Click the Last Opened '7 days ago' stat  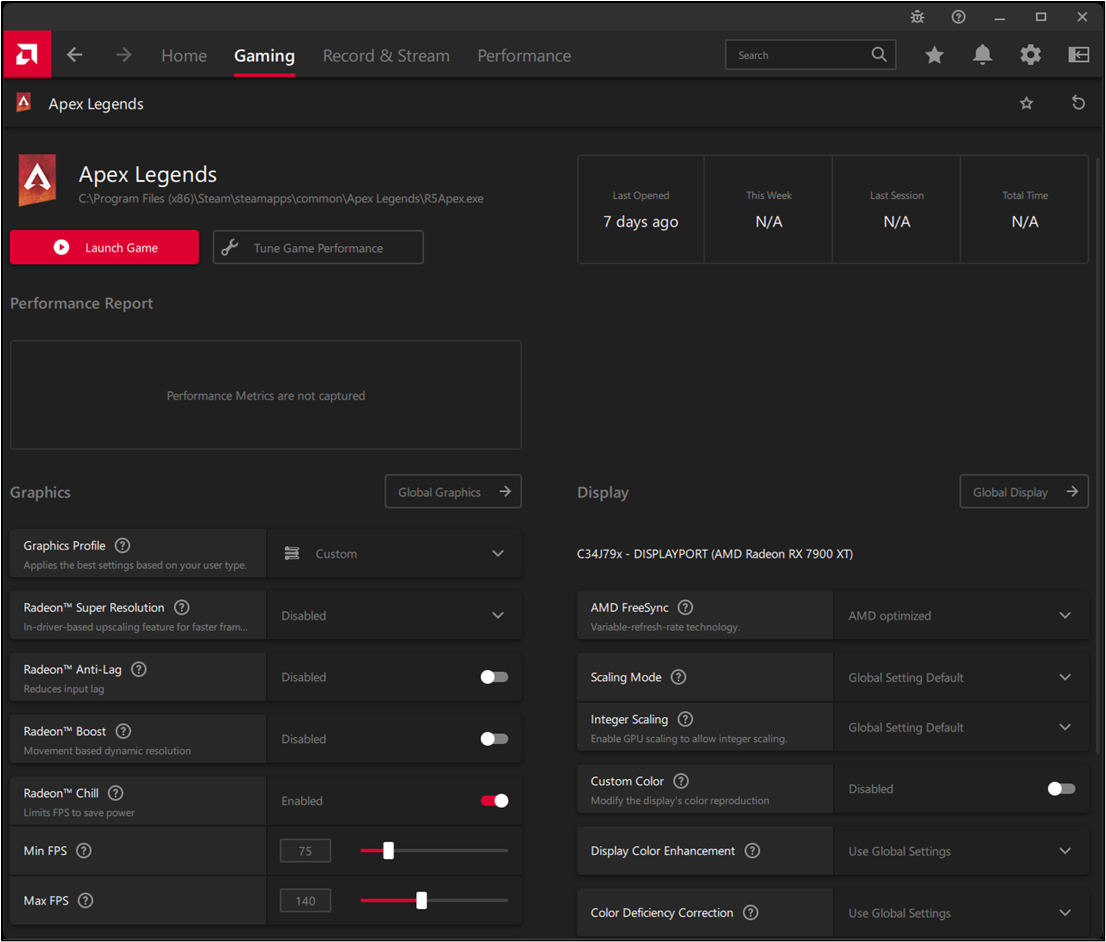point(640,210)
